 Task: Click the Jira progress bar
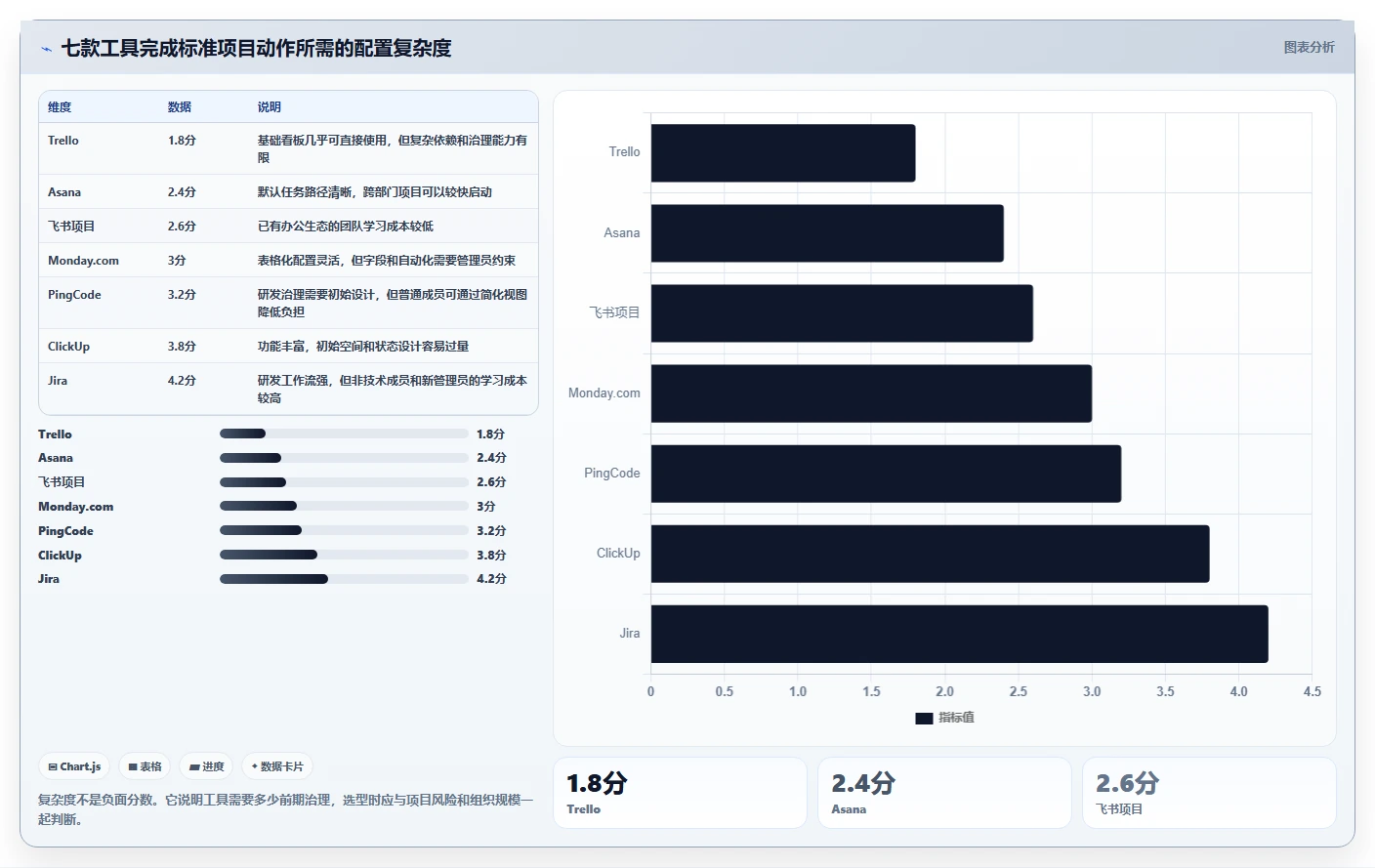click(x=344, y=579)
